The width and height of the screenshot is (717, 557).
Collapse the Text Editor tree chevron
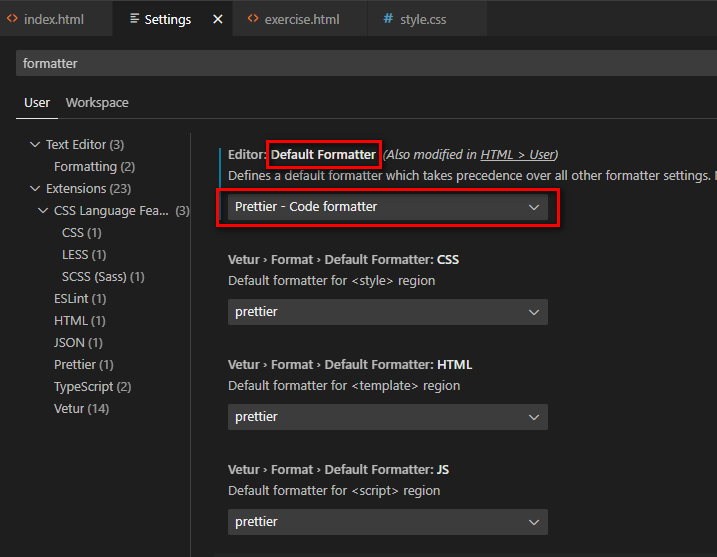(35, 145)
